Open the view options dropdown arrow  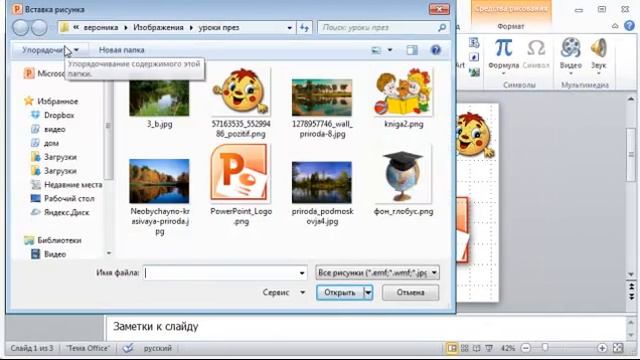click(x=390, y=50)
